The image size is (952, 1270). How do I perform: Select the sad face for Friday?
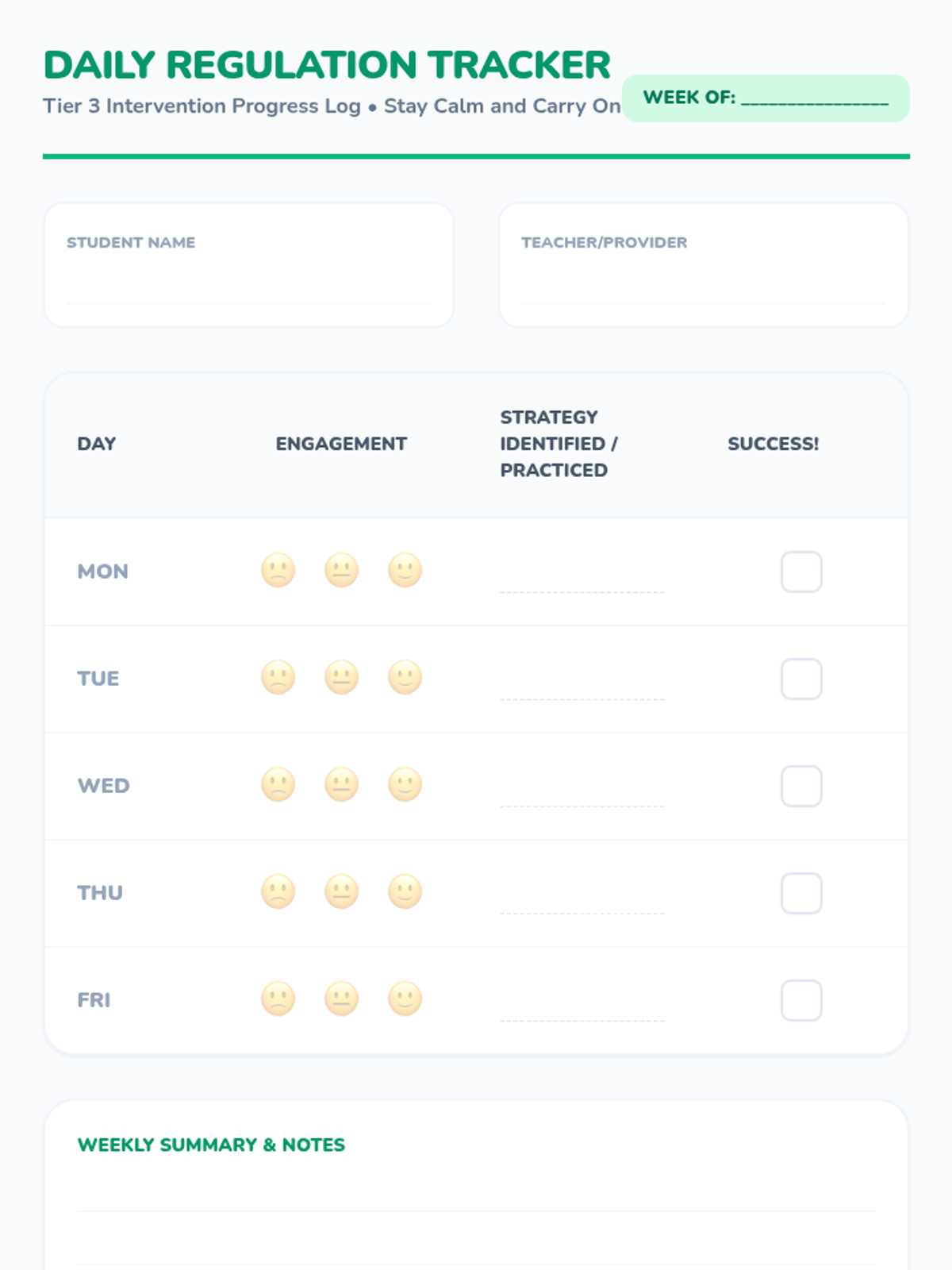tap(278, 999)
